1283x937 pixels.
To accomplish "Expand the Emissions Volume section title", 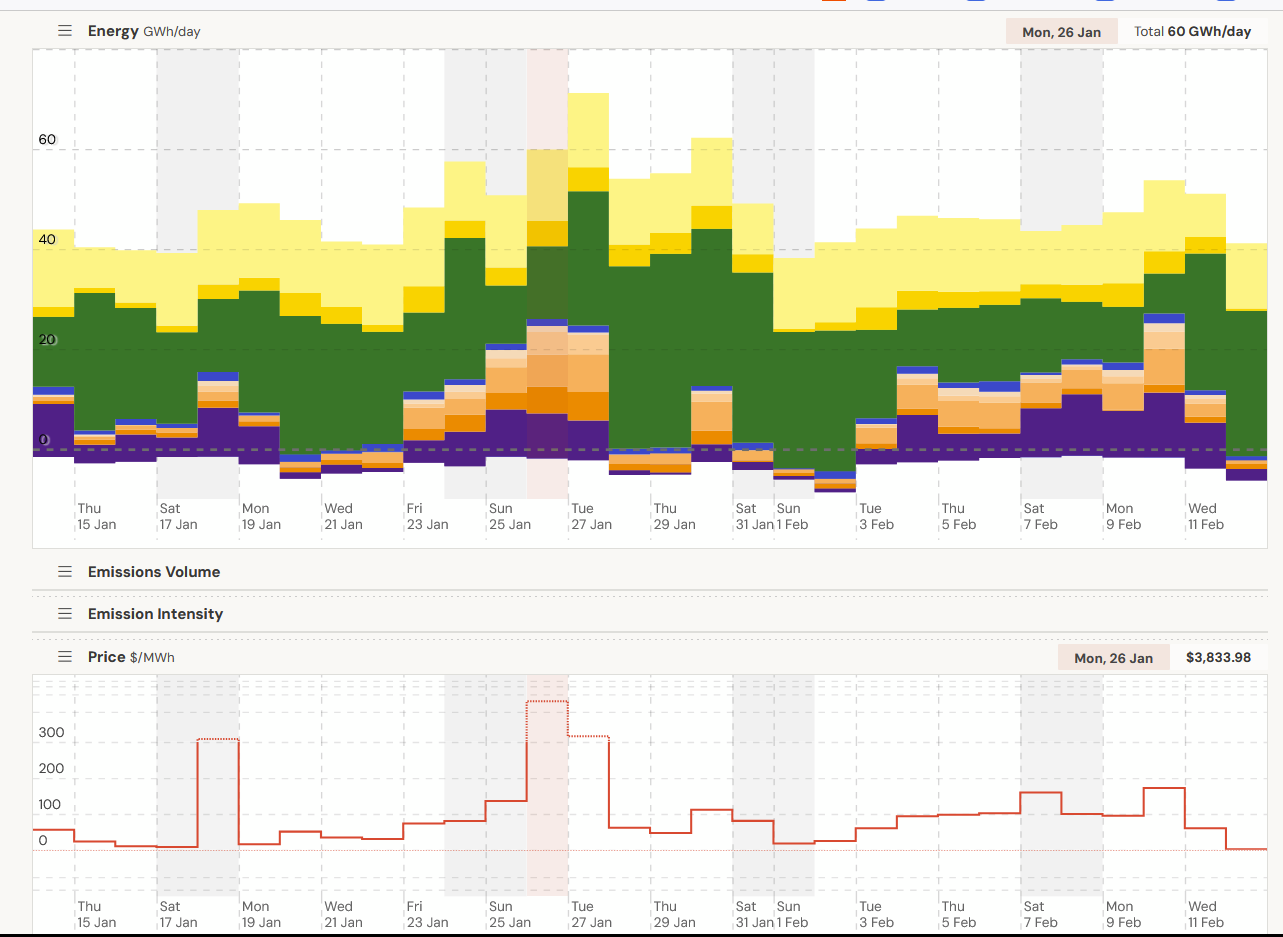I will [154, 572].
